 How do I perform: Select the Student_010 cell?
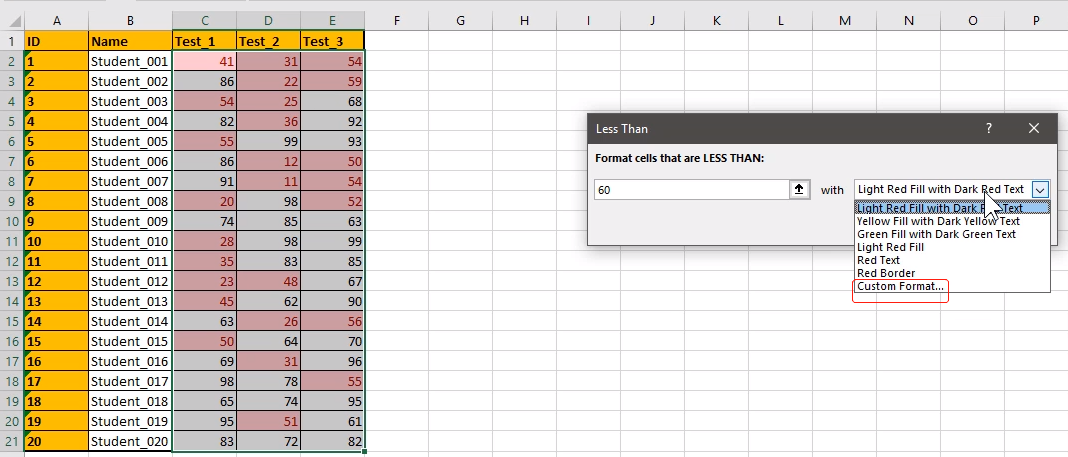pyautogui.click(x=130, y=242)
